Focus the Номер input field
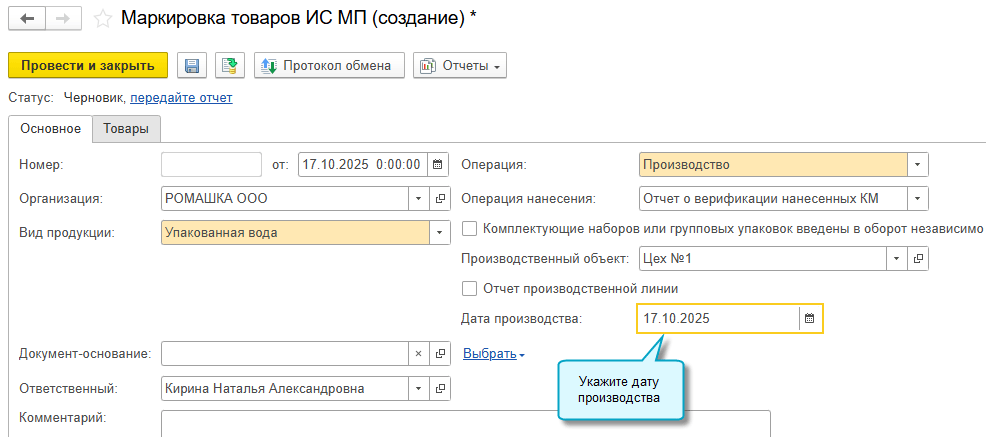This screenshot has height=437, width=986. tap(210, 164)
